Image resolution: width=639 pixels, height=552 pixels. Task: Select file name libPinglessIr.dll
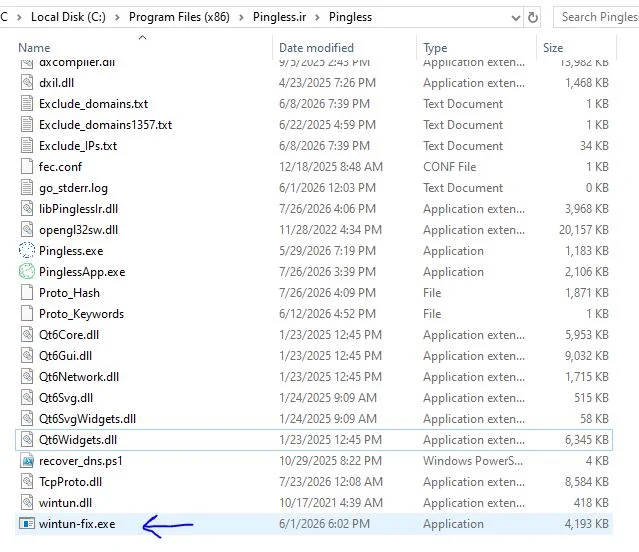tap(78, 209)
